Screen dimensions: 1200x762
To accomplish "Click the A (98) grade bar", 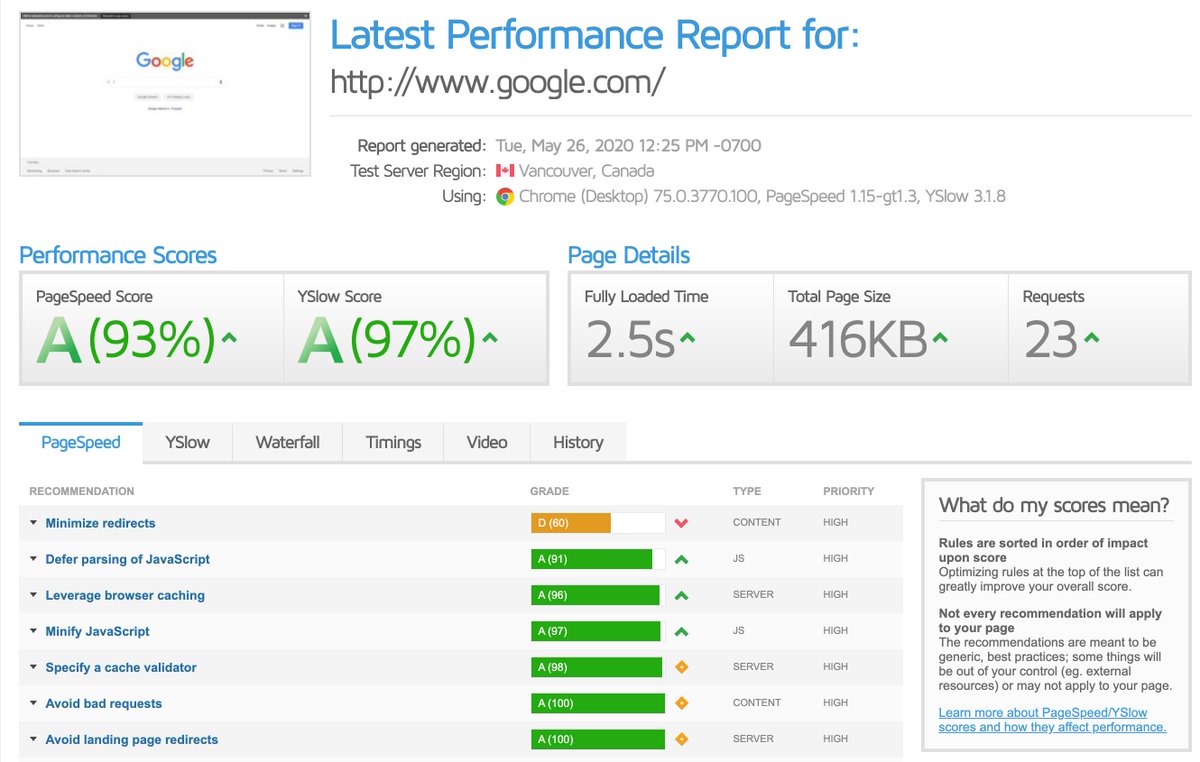I will click(x=598, y=667).
